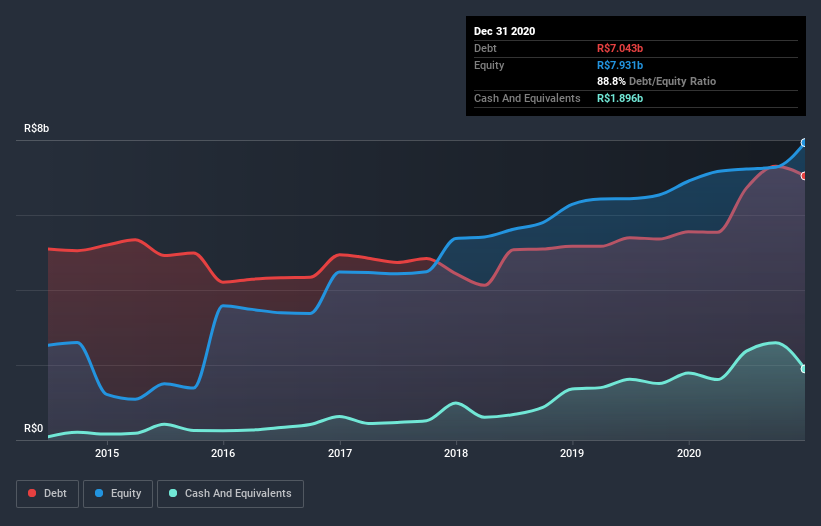Click the 88.8% Debt/Equity Ratio text
Screen dimensions: 821x526
pyautogui.click(x=657, y=81)
